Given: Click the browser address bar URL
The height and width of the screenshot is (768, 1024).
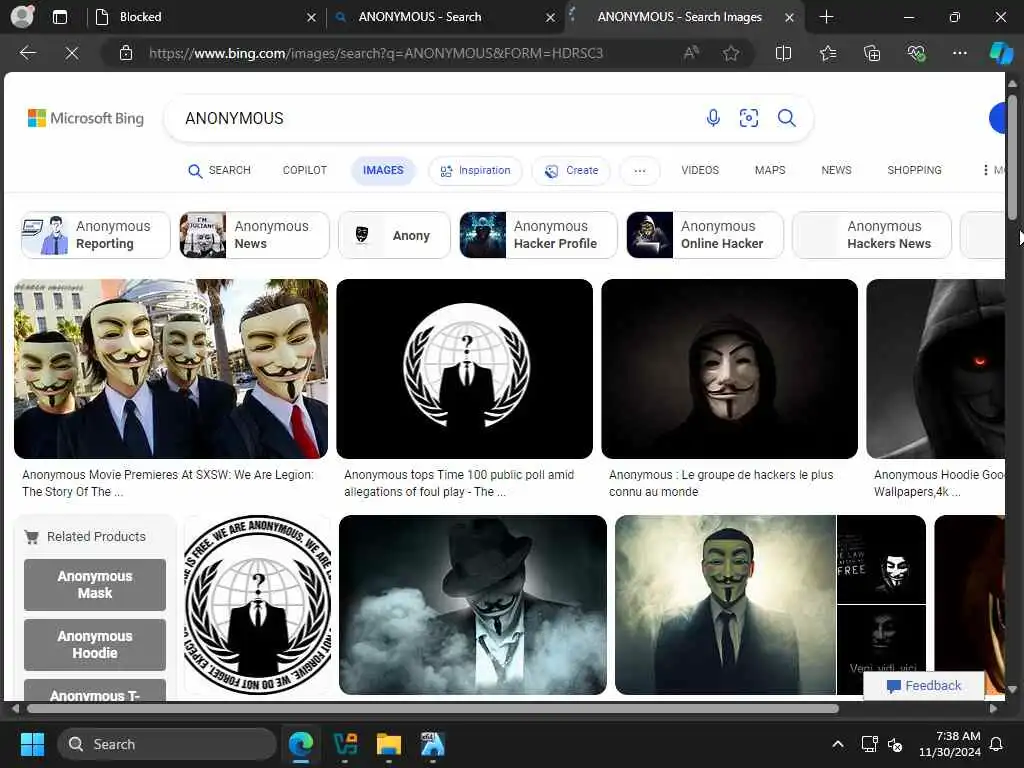Looking at the screenshot, I should tap(376, 53).
